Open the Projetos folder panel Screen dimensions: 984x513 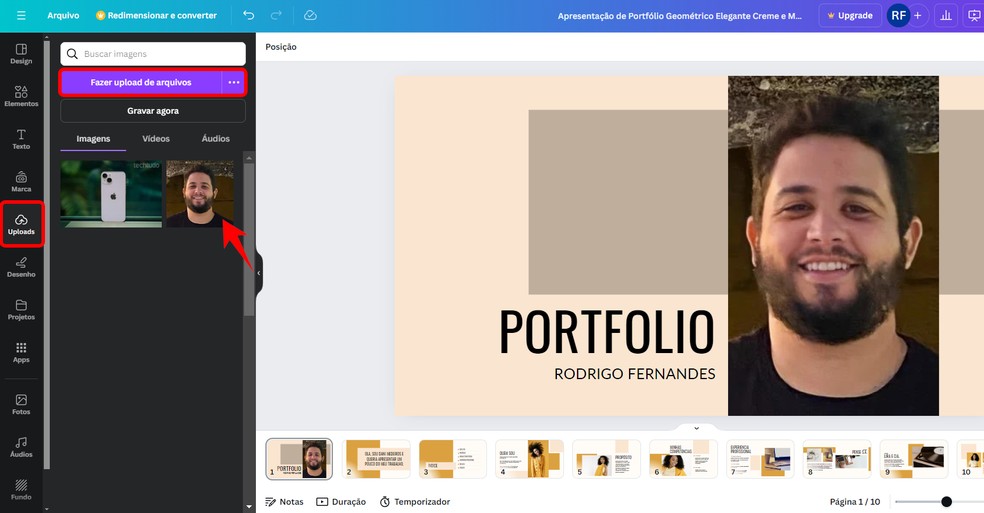click(x=21, y=310)
